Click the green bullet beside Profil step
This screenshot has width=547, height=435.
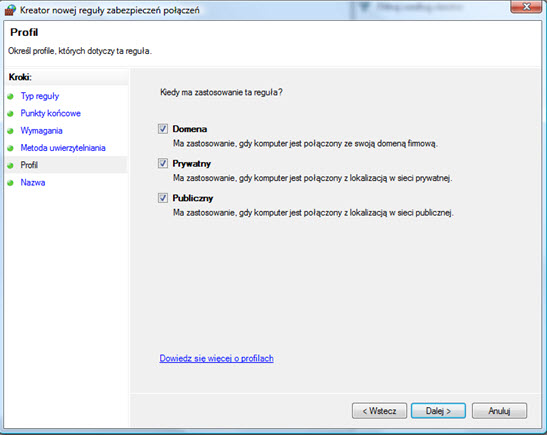tap(10, 165)
